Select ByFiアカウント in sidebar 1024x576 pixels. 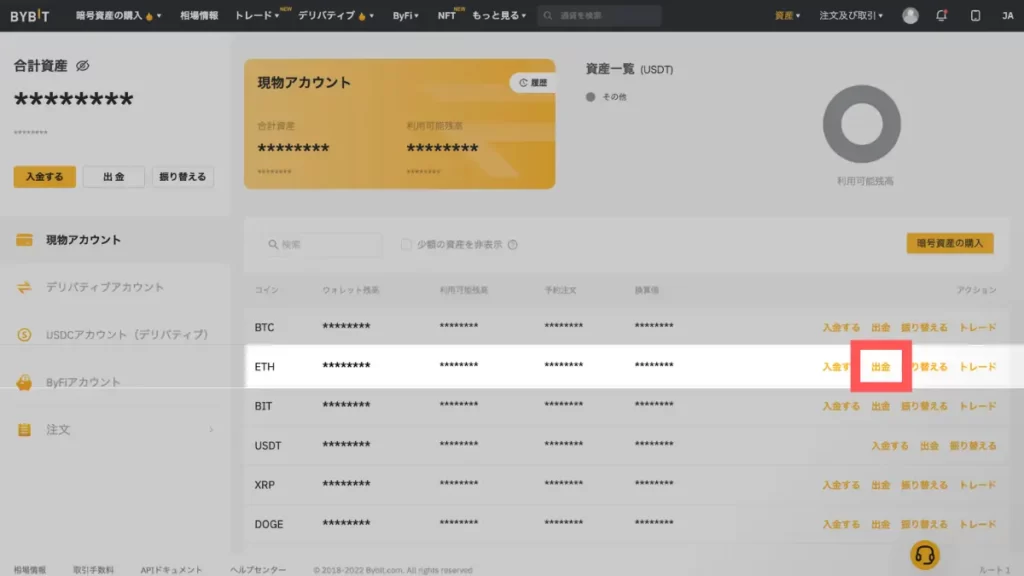[x=83, y=382]
